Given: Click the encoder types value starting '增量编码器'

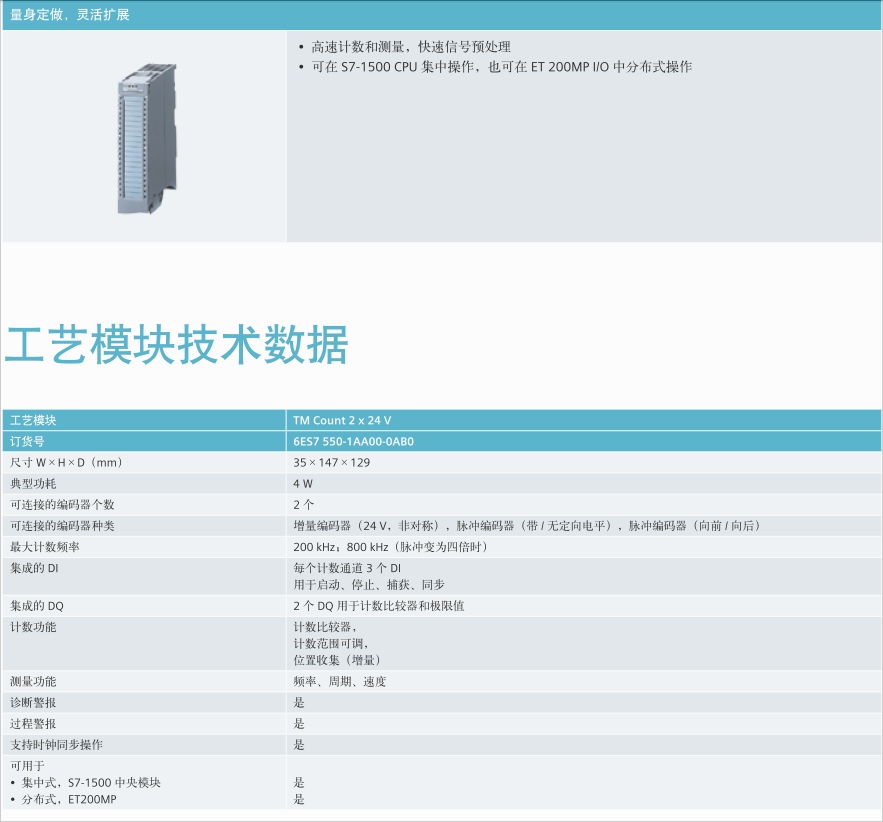Looking at the screenshot, I should click(x=528, y=526).
